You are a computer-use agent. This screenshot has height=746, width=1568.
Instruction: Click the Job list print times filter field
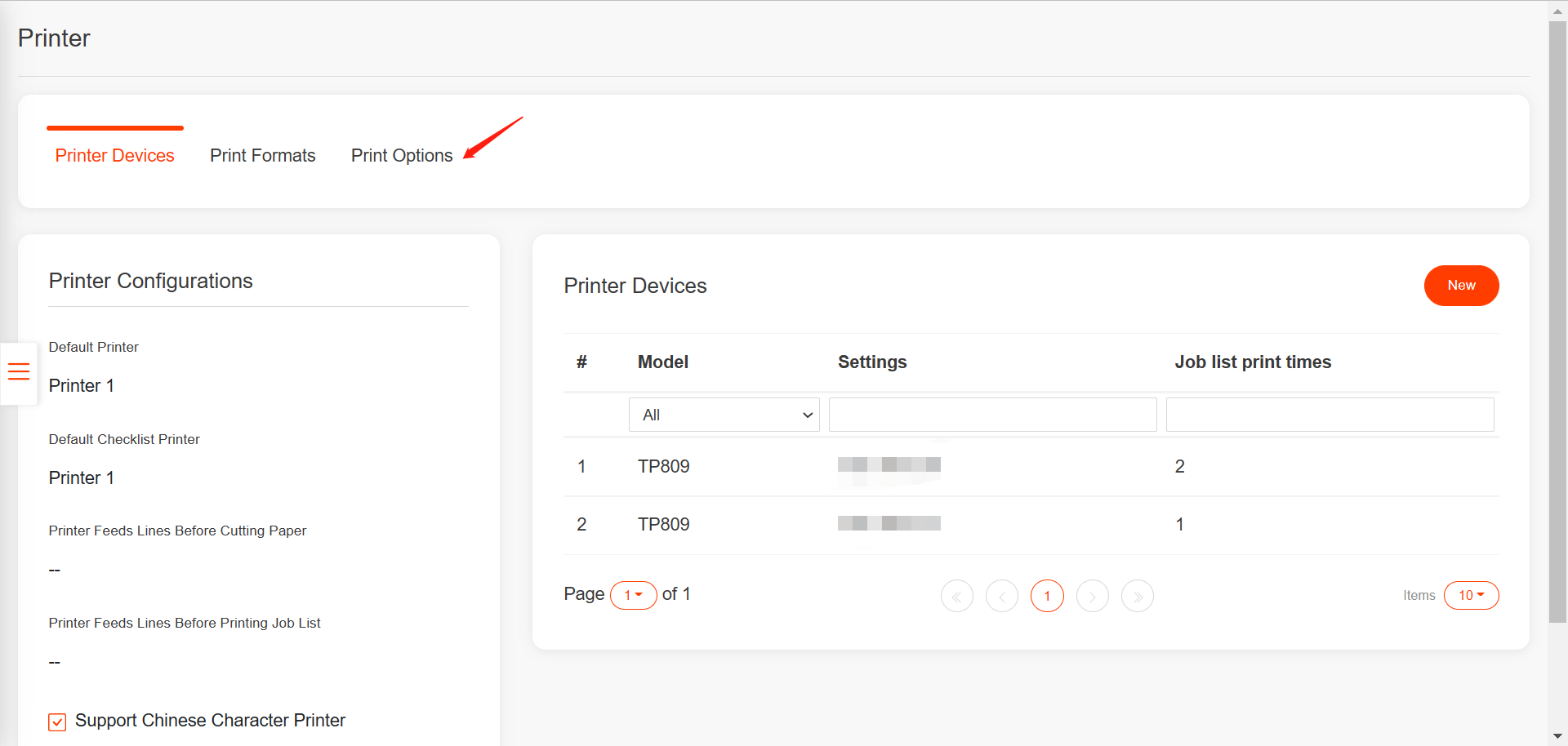pyautogui.click(x=1329, y=415)
